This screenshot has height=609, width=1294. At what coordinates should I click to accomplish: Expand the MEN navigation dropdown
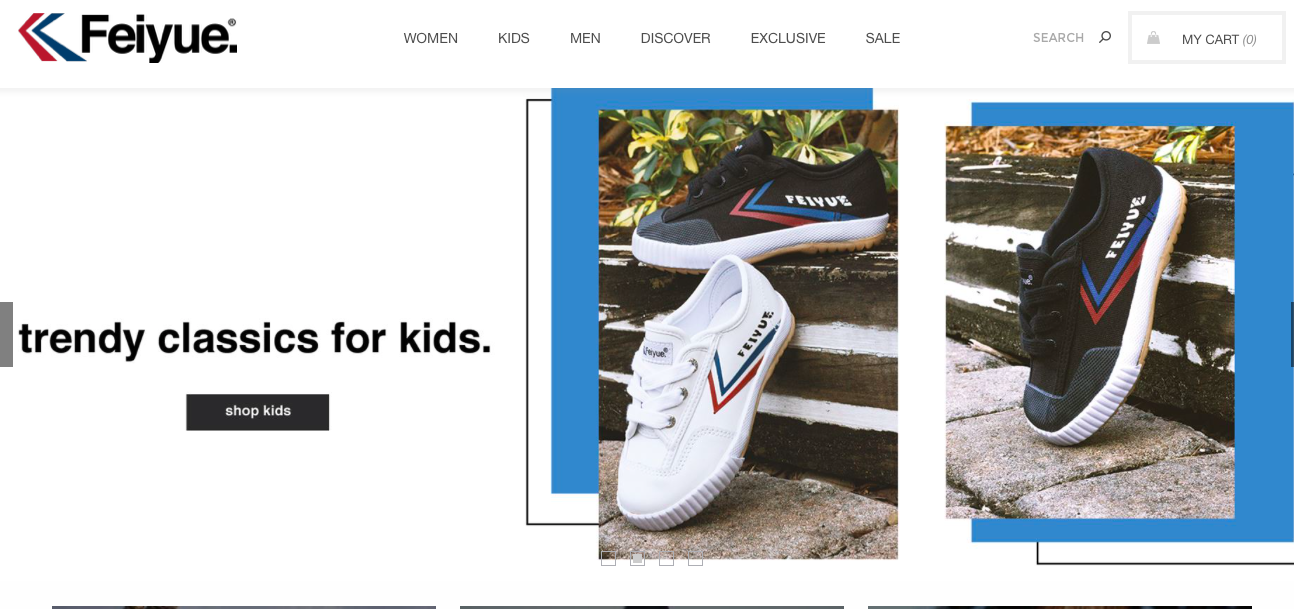tap(585, 38)
